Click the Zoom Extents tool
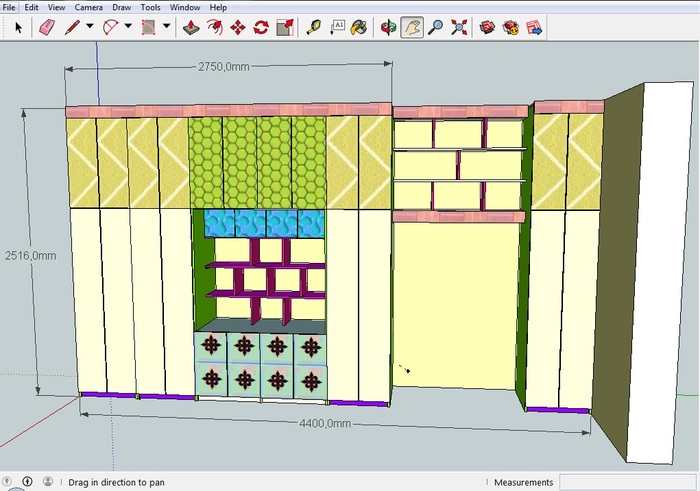Viewport: 700px width, 491px height. (459, 28)
